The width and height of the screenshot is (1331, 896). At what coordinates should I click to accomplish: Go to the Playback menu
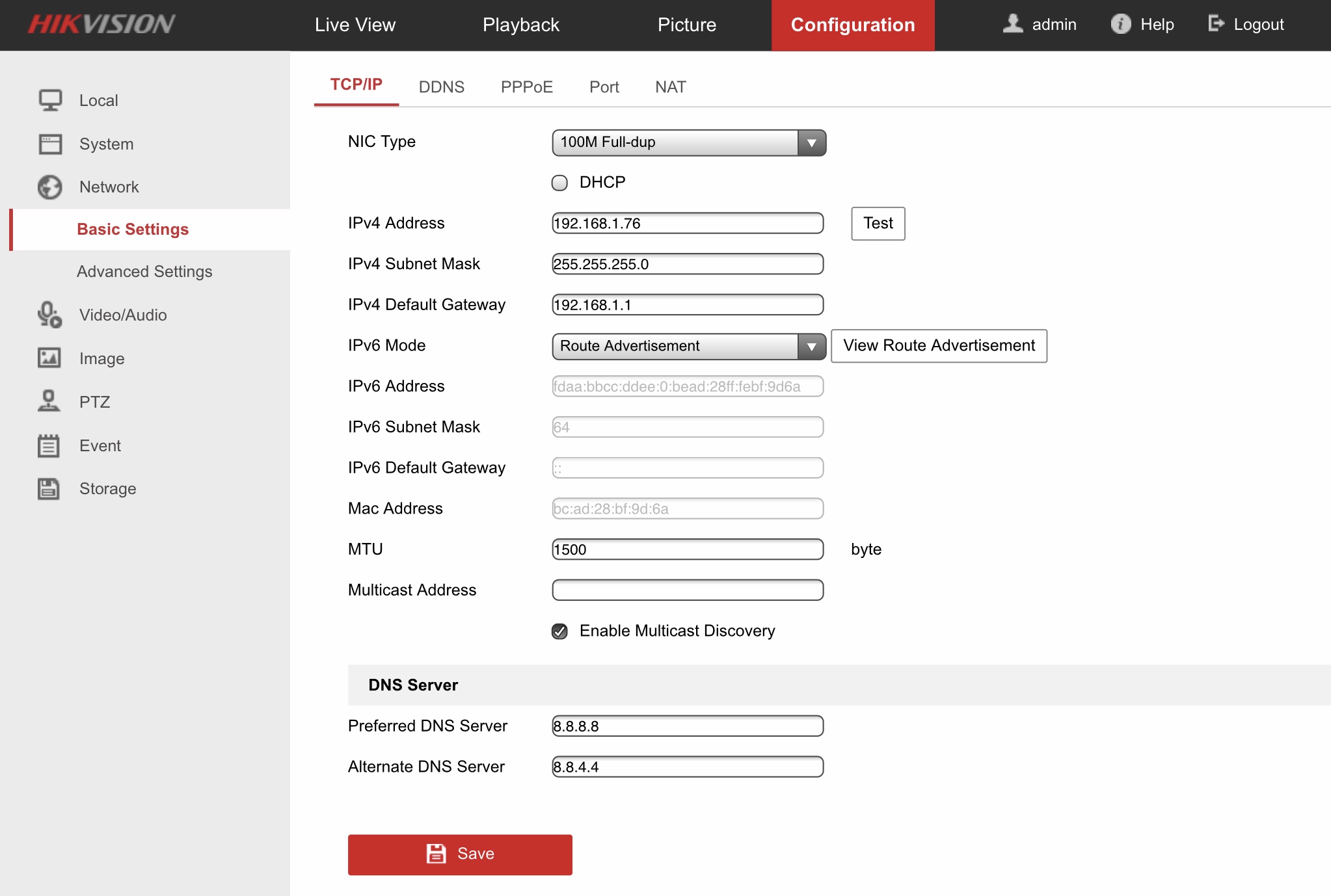point(520,25)
